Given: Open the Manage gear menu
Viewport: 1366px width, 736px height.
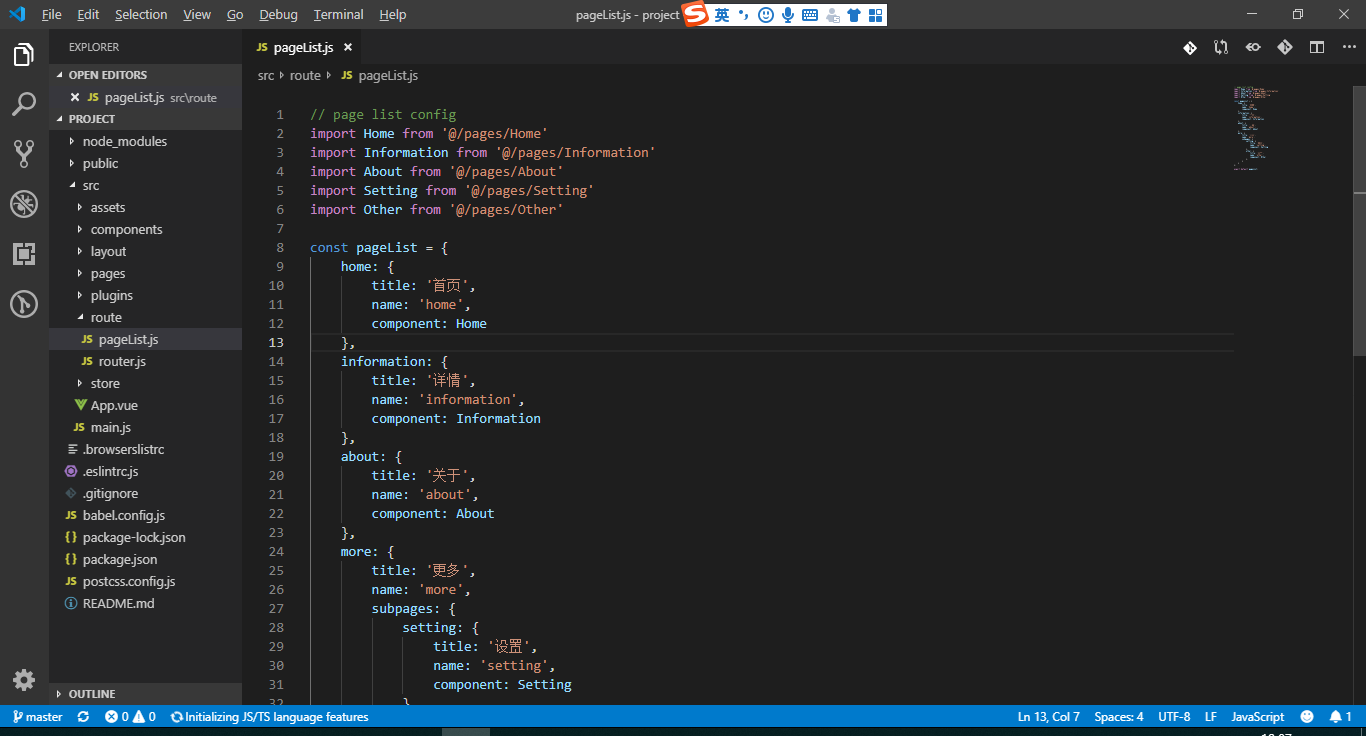Looking at the screenshot, I should pyautogui.click(x=24, y=680).
